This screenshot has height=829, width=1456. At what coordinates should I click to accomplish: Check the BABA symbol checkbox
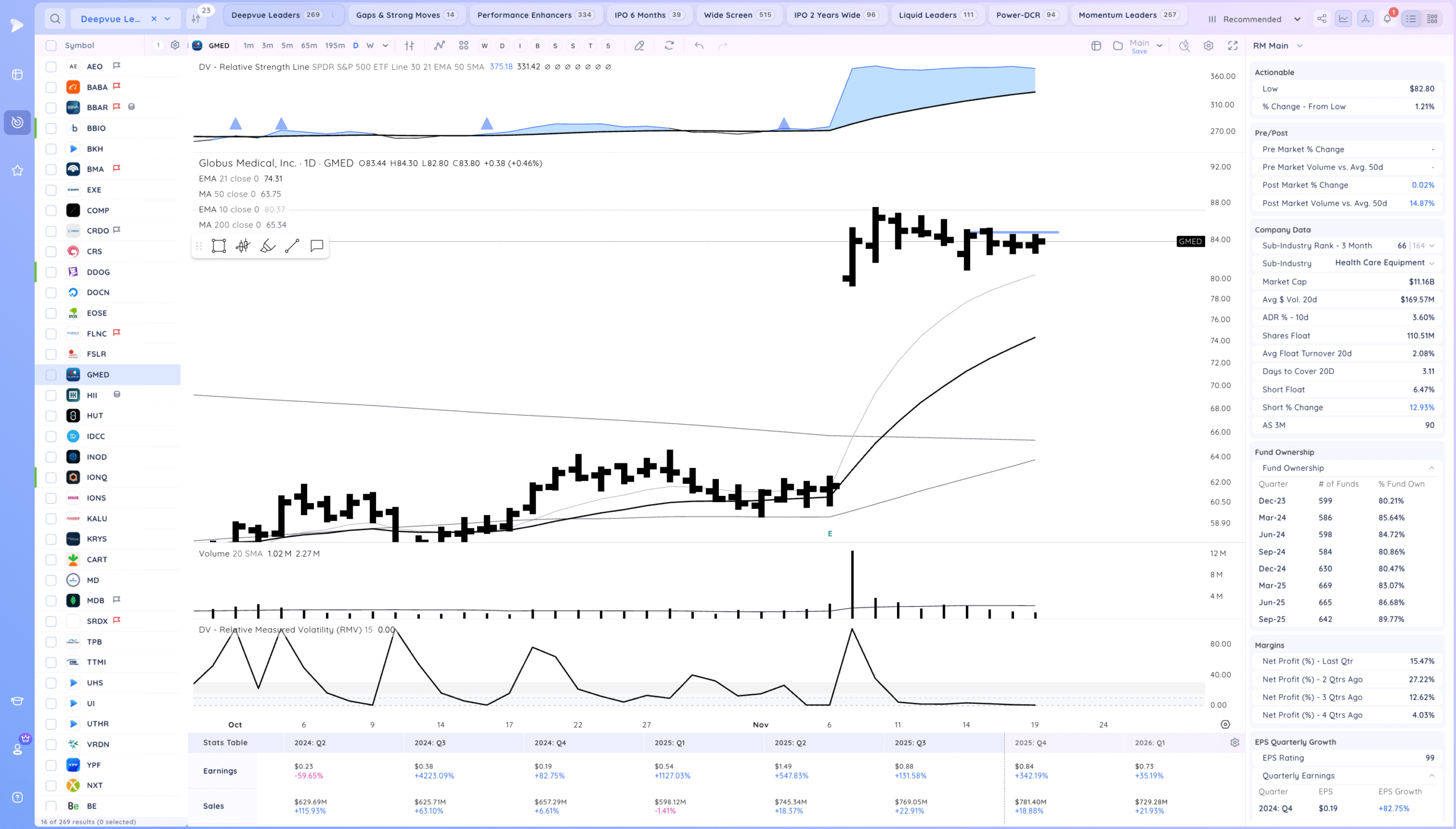tap(51, 87)
